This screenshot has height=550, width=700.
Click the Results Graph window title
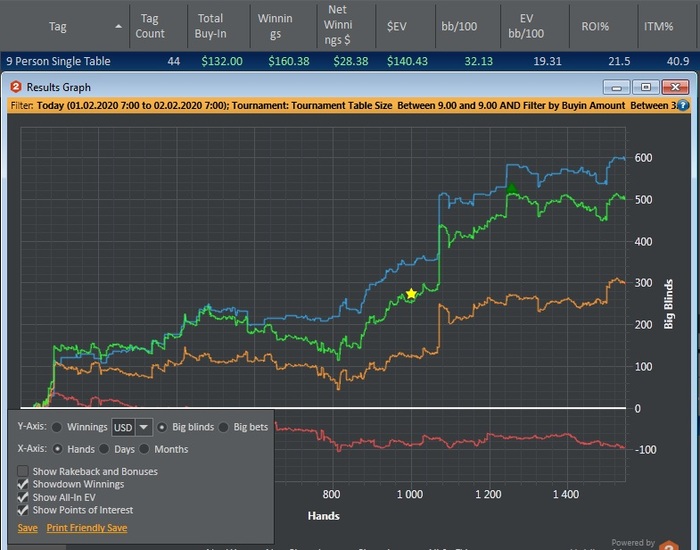(58, 87)
